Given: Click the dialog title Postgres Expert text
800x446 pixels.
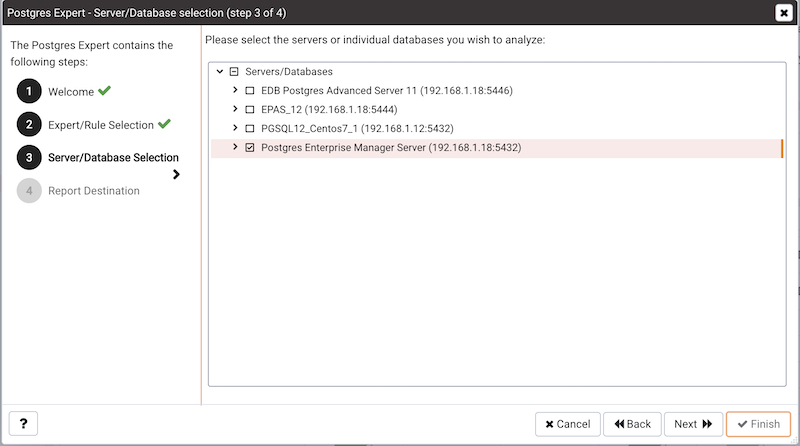Looking at the screenshot, I should point(147,13).
